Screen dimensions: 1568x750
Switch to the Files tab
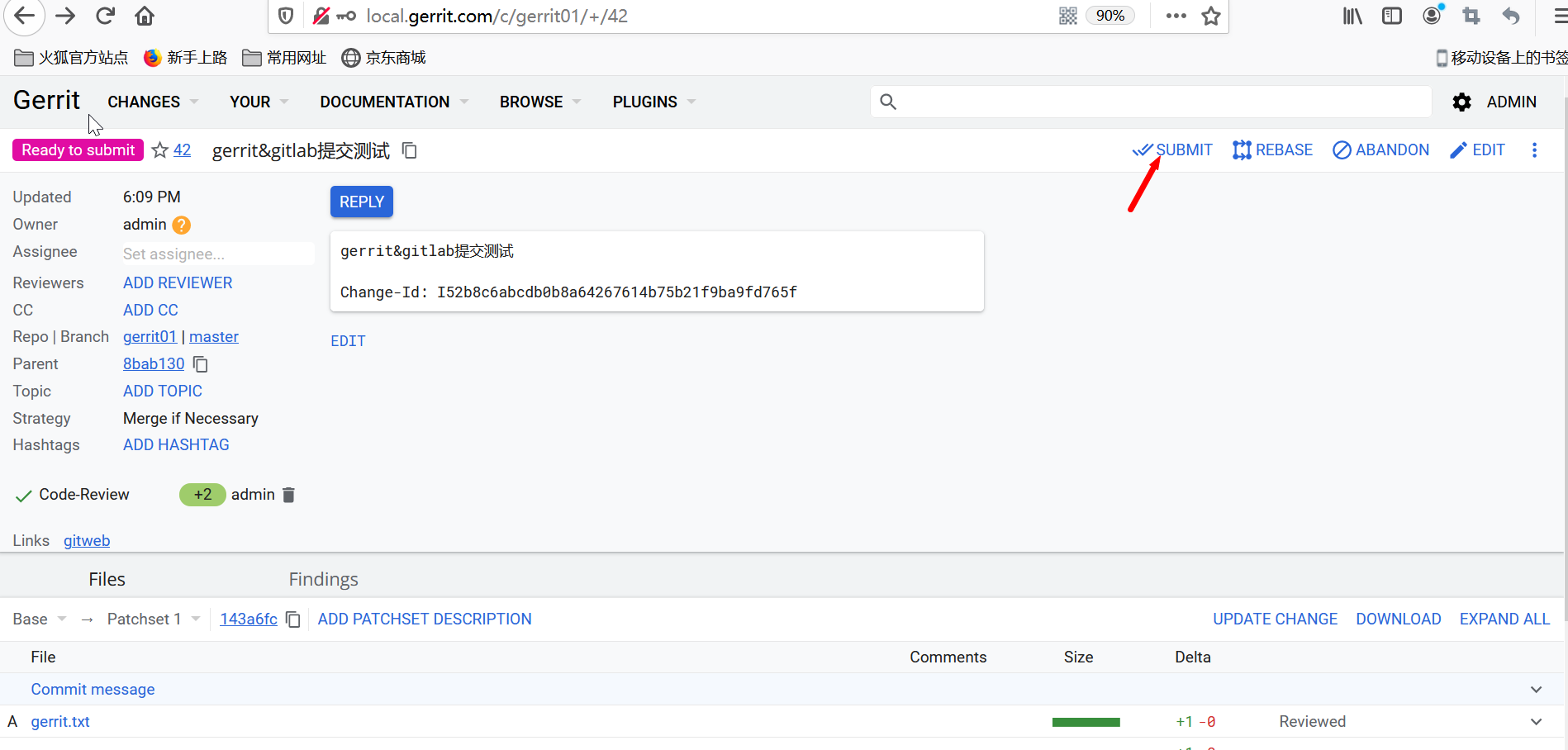tap(107, 579)
